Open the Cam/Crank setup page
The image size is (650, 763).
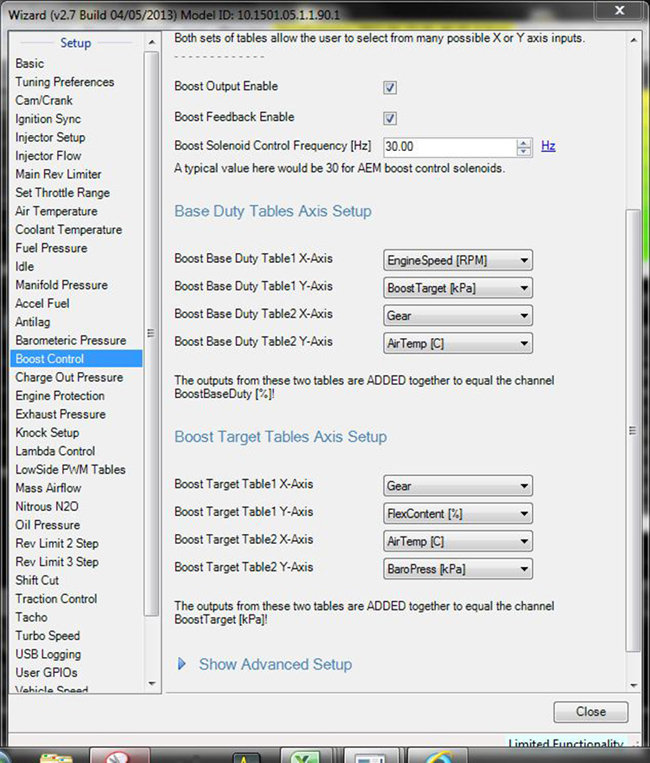[44, 100]
